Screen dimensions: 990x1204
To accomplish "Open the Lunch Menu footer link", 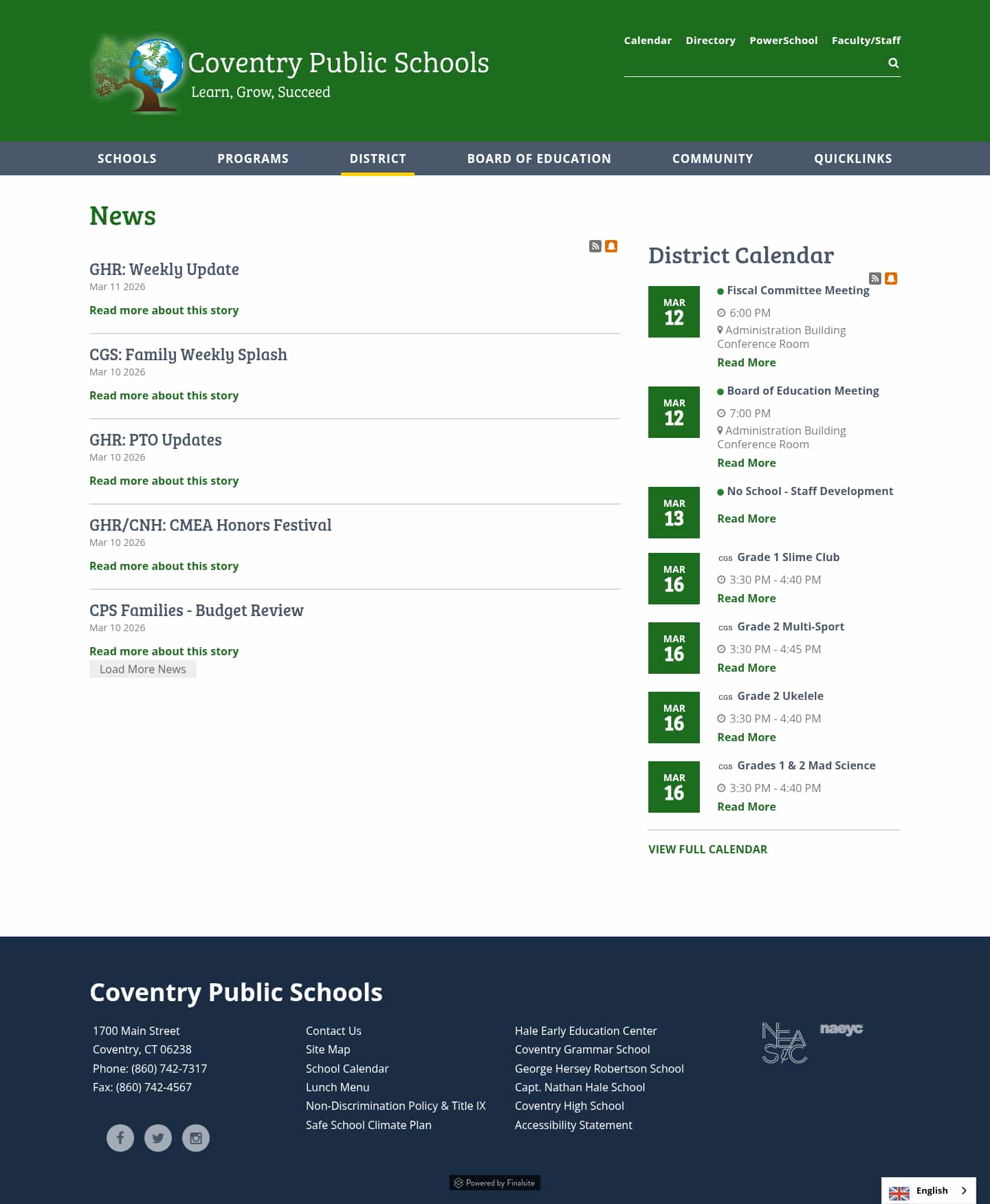I will (x=338, y=1087).
